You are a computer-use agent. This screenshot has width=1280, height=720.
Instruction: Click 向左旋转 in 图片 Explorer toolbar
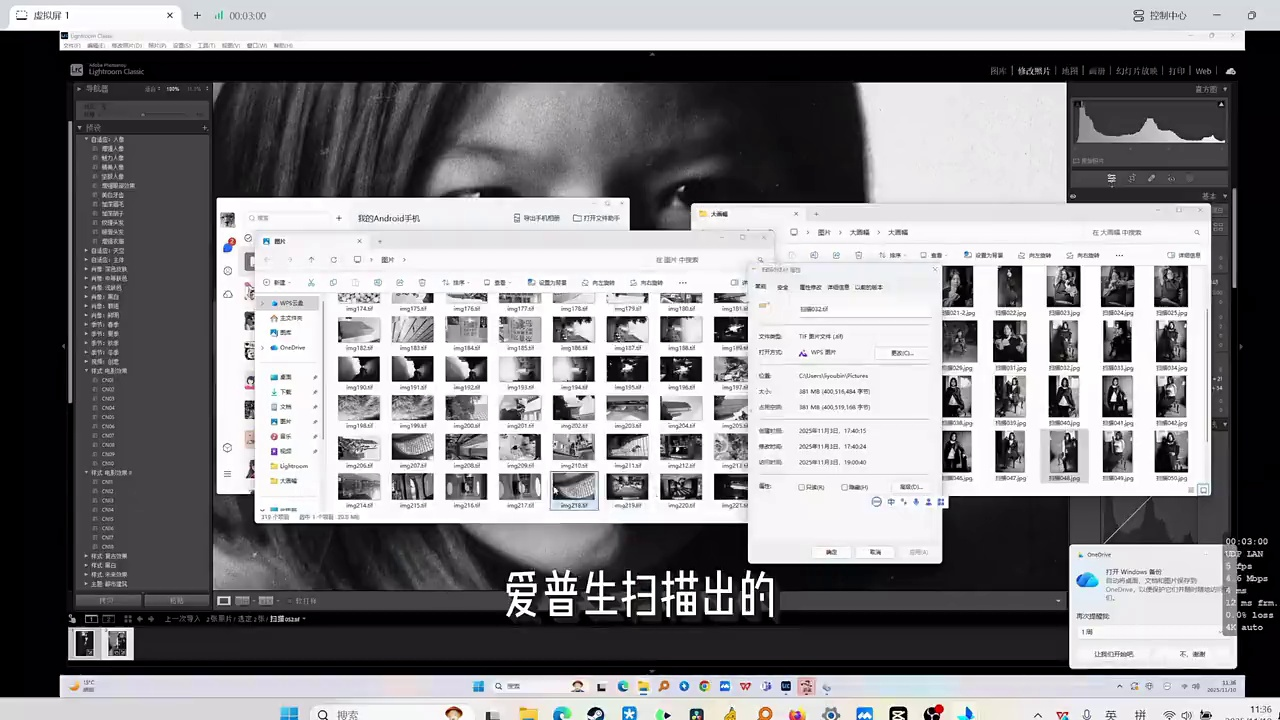tap(599, 283)
